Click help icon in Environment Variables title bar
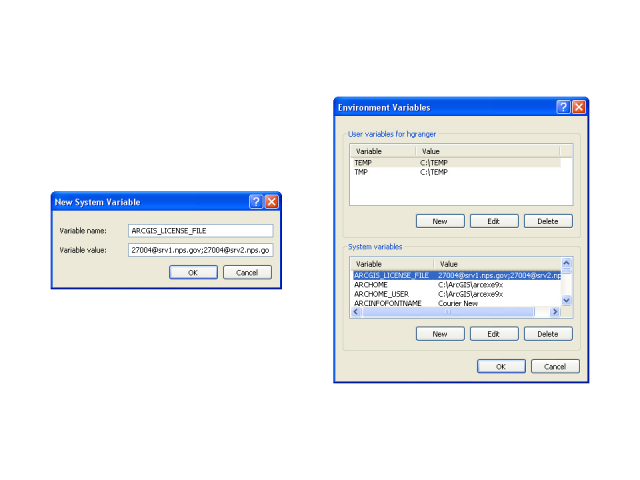Viewport: 640px width, 480px height. (563, 107)
